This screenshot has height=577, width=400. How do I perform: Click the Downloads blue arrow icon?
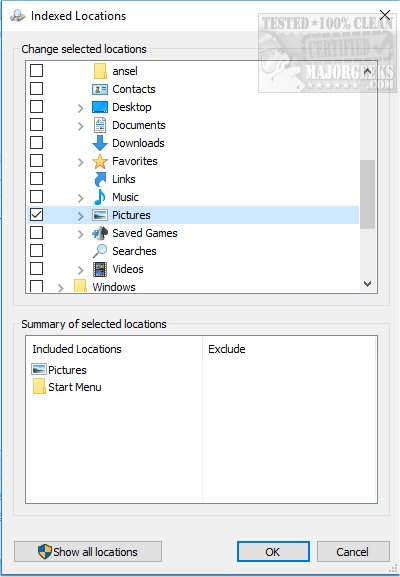(100, 143)
